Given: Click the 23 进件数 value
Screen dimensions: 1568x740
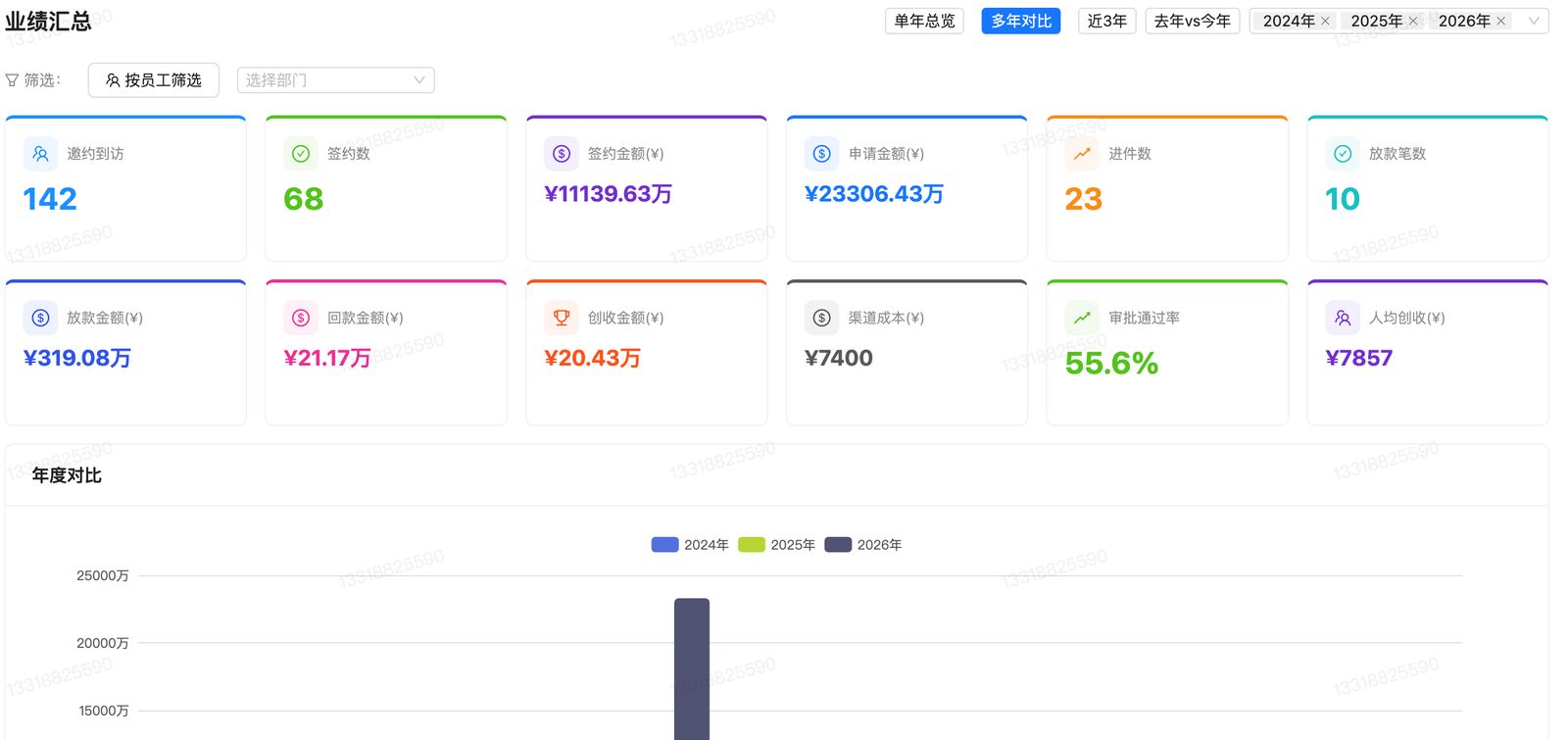Looking at the screenshot, I should (x=1084, y=199).
